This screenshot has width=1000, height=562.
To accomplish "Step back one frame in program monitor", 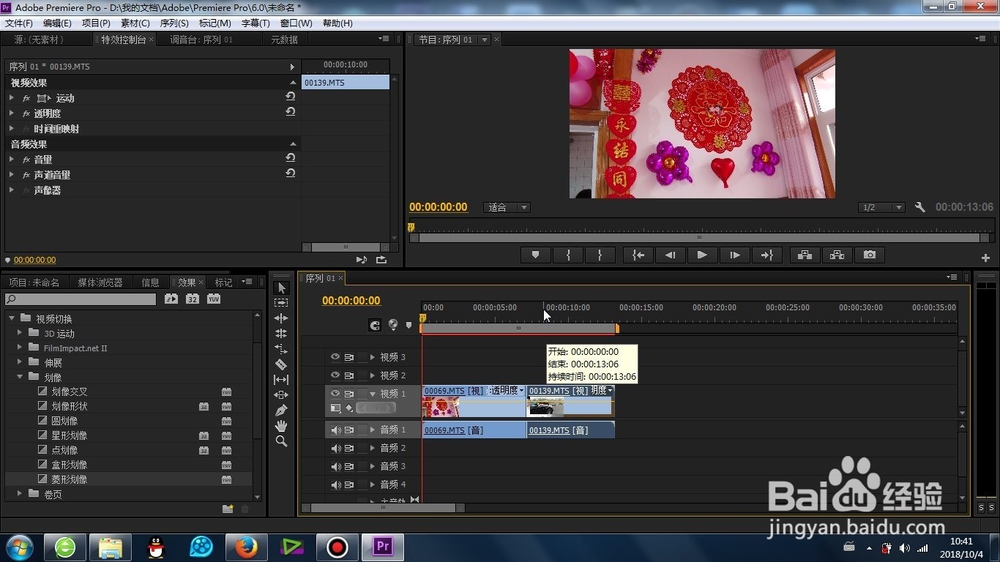I will (670, 255).
